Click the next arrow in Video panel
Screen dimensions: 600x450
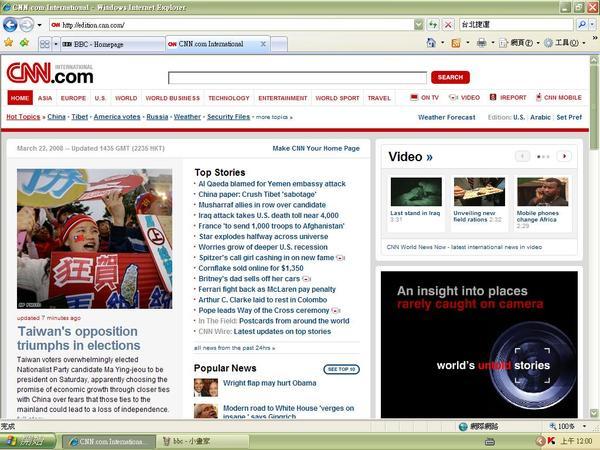coord(564,156)
